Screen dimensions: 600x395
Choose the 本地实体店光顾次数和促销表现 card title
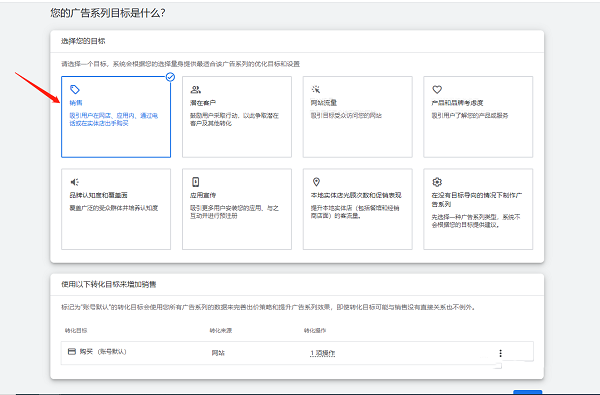(356, 195)
